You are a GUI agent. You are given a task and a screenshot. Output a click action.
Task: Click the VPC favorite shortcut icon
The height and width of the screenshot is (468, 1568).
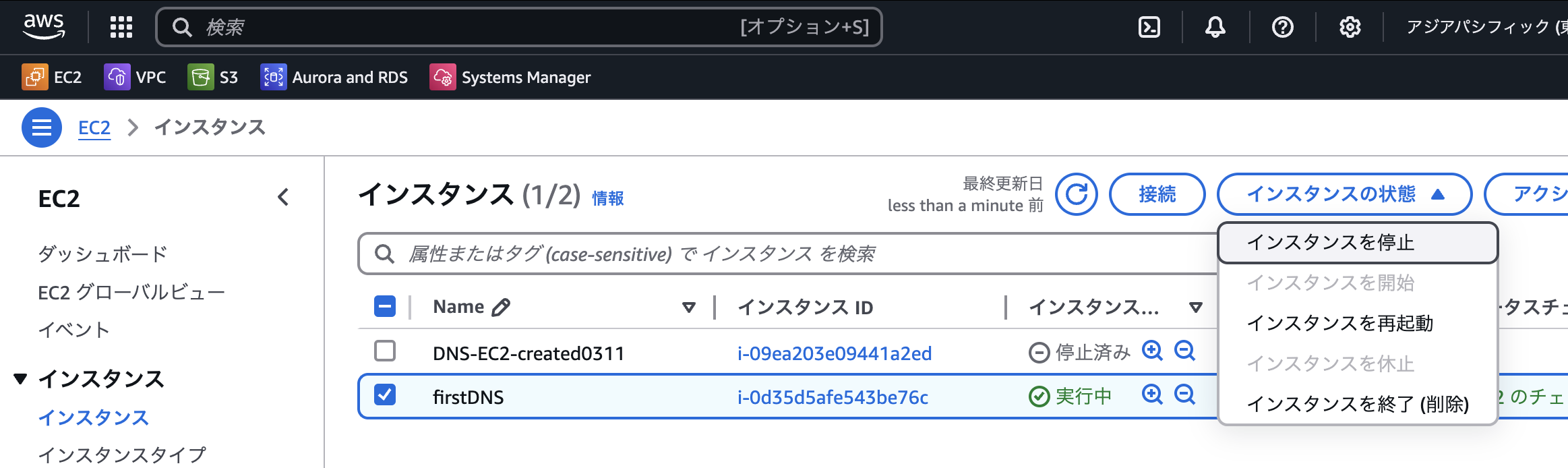pos(117,77)
